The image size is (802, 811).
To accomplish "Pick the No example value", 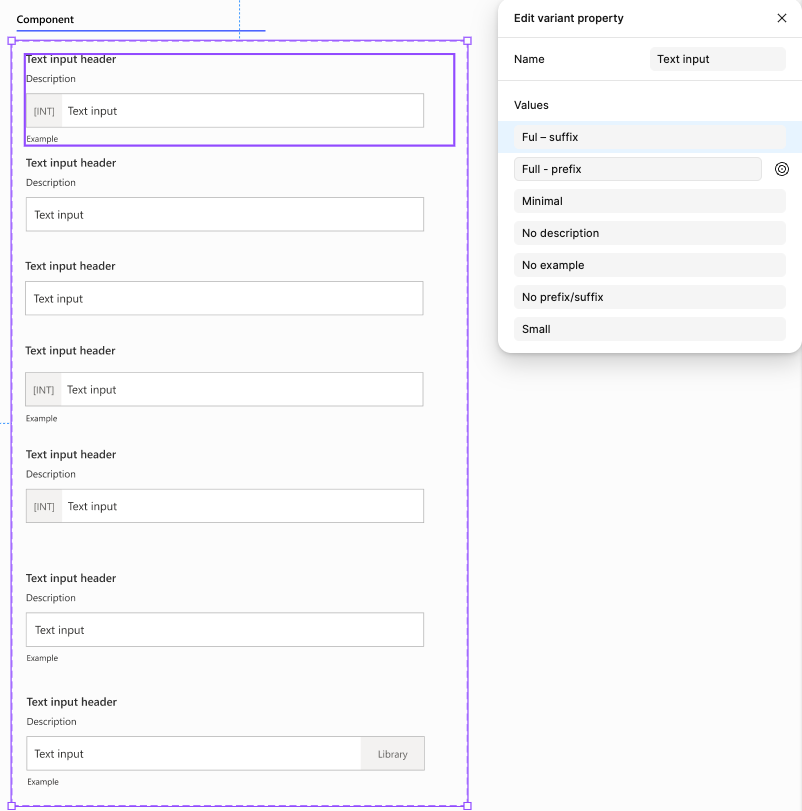I will point(649,265).
